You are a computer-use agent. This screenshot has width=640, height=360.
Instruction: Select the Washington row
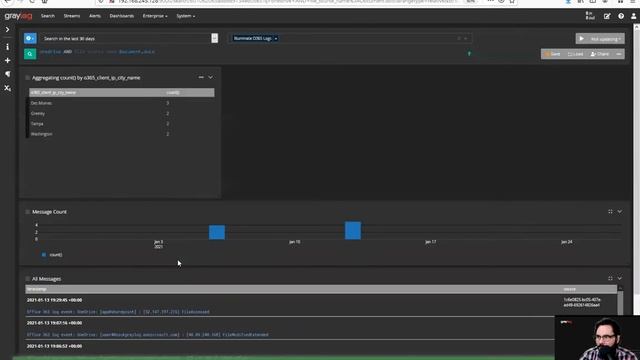(121, 134)
